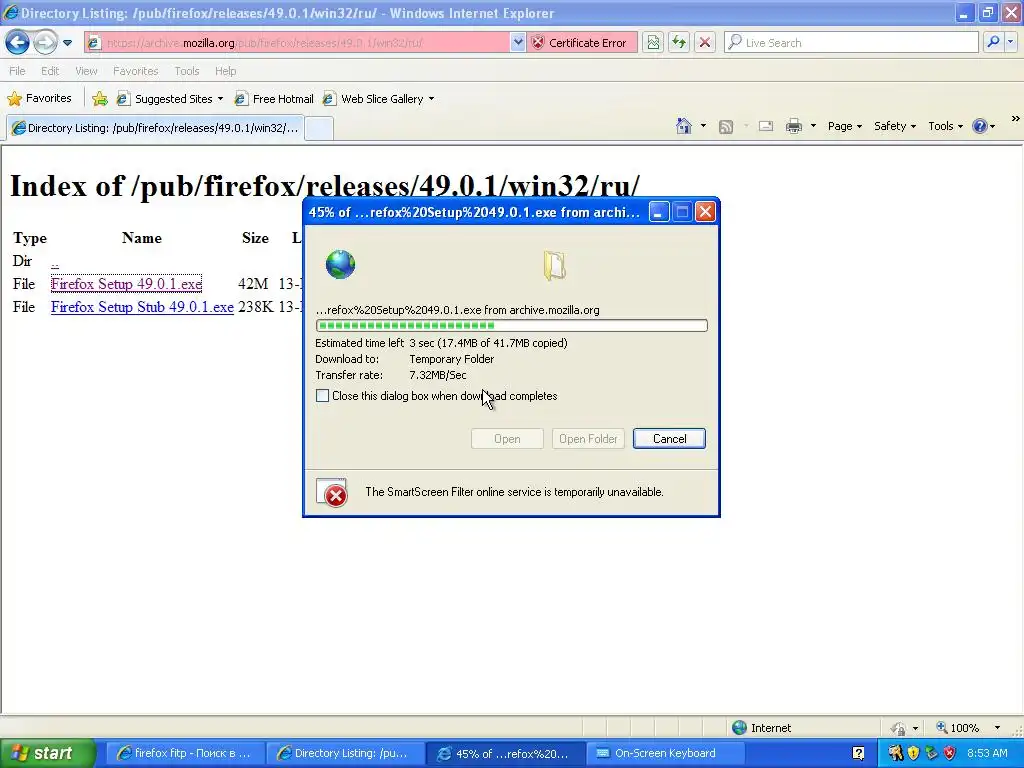Click the red shield tray icon
Screen dimensions: 1024x768
(950, 753)
